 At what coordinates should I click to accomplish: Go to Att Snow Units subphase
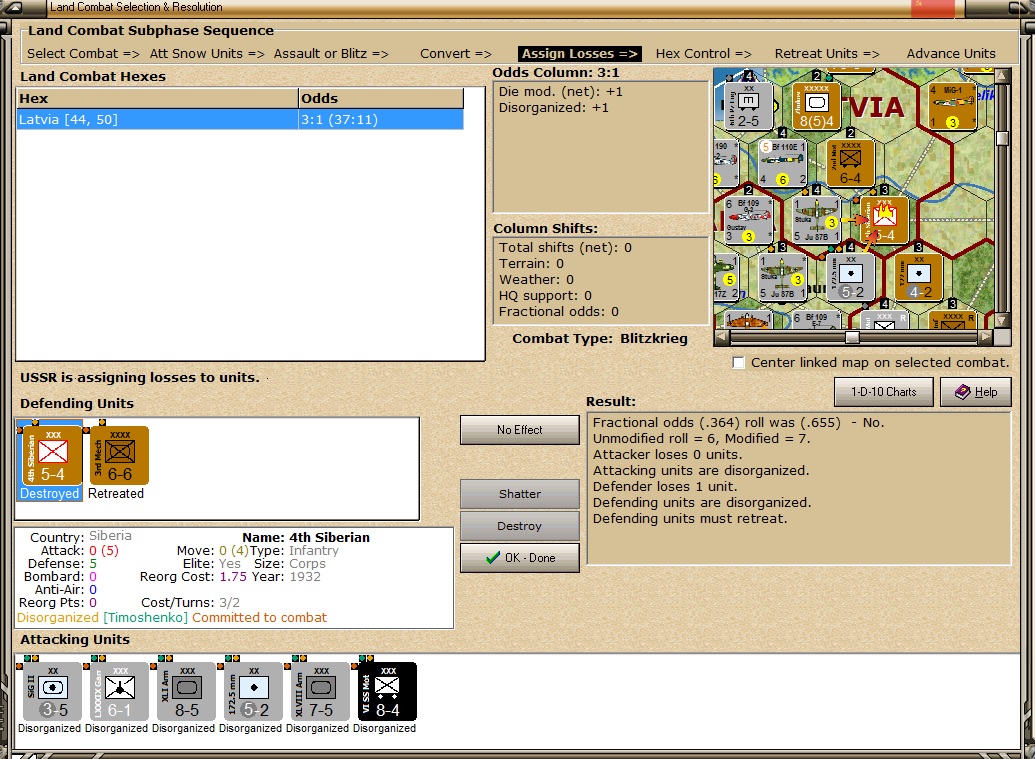coord(207,53)
